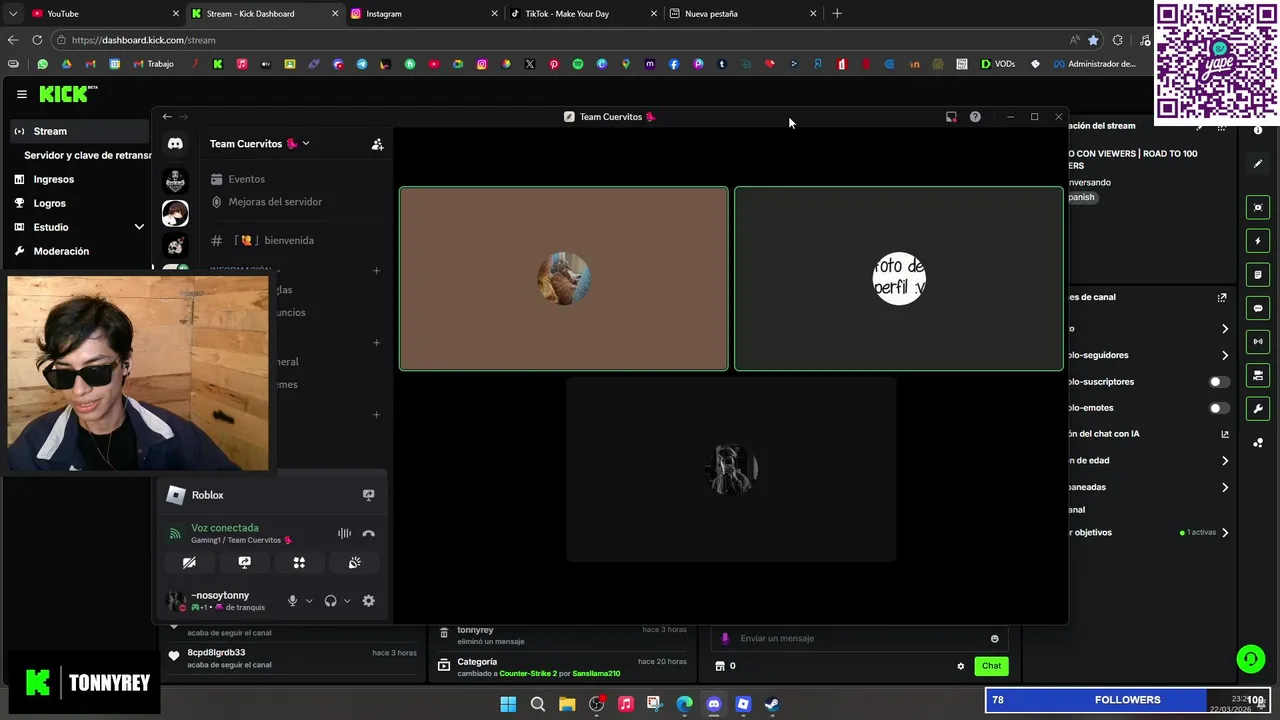This screenshot has height=720, width=1280.
Task: Edit stream info pencil in Kick sidebar
Action: [x=1258, y=164]
